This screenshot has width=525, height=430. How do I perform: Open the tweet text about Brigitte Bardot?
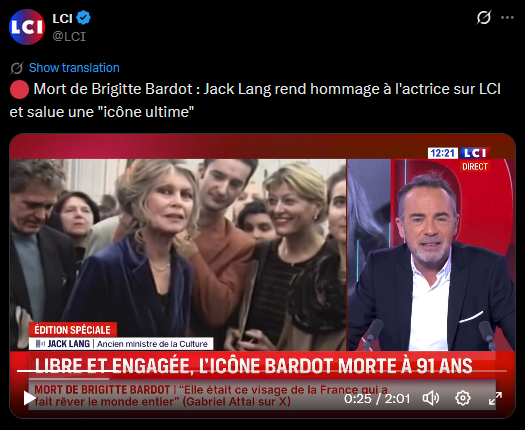click(x=255, y=100)
